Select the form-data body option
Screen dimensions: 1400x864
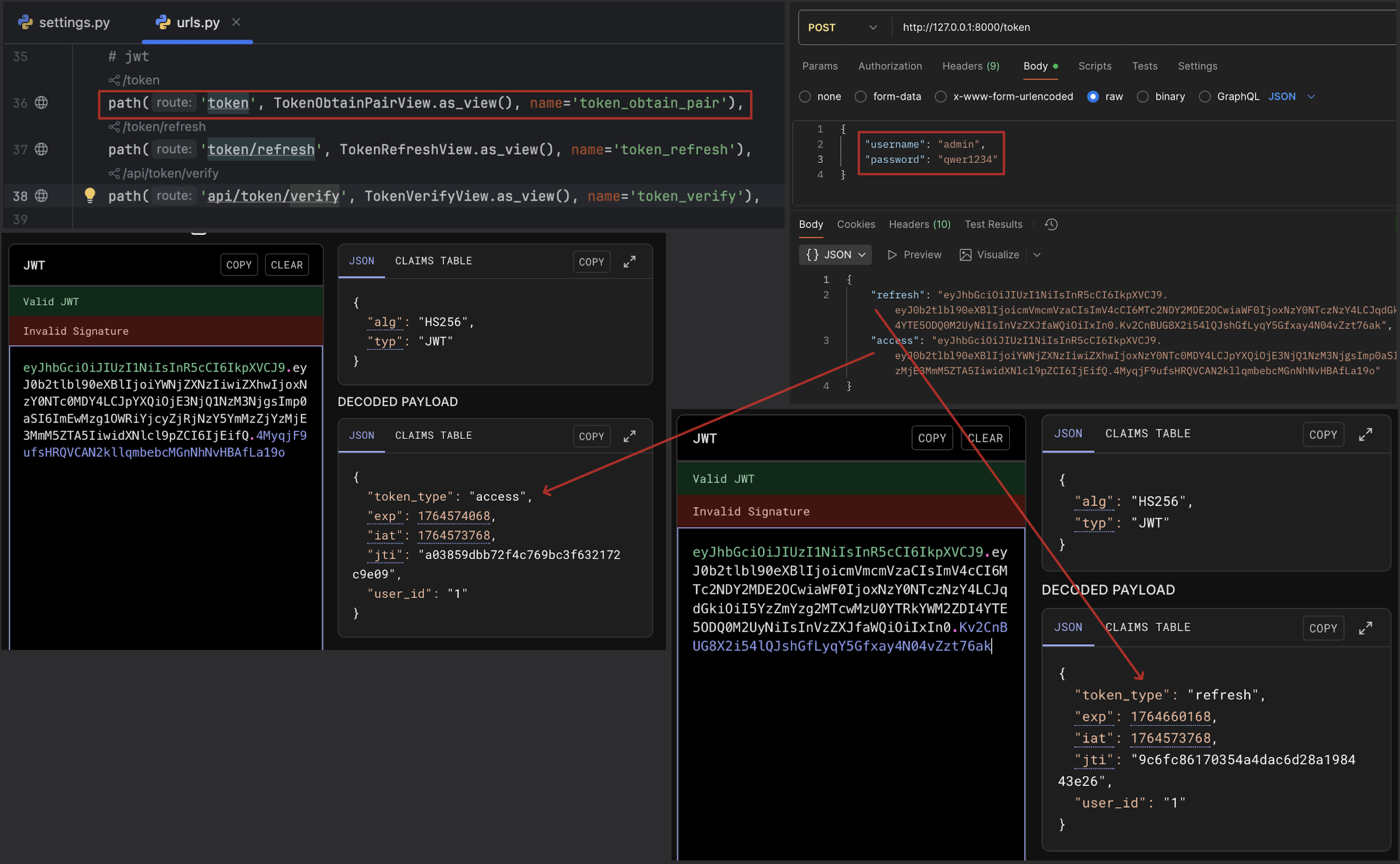(x=861, y=97)
